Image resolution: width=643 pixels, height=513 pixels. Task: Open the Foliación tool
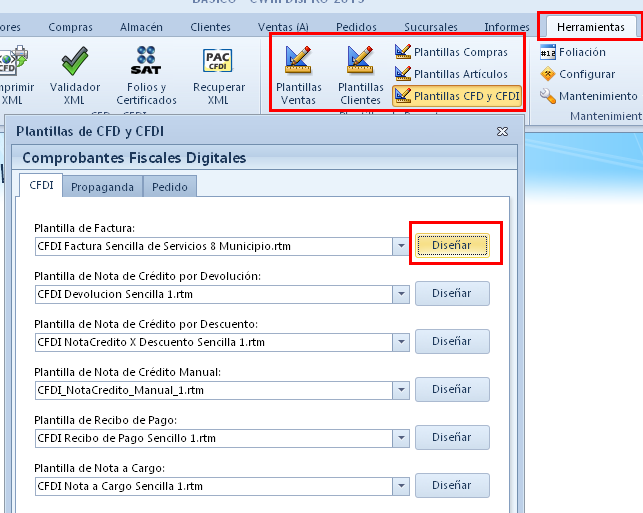point(573,52)
